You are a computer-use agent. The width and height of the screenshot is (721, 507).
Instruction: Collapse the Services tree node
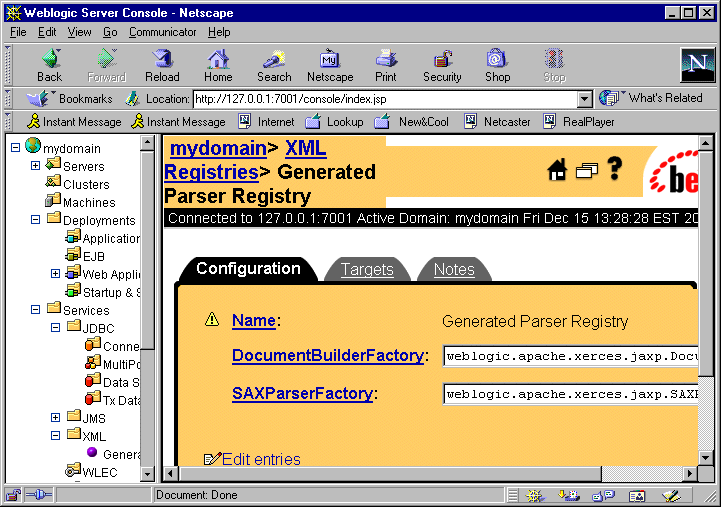[35, 309]
